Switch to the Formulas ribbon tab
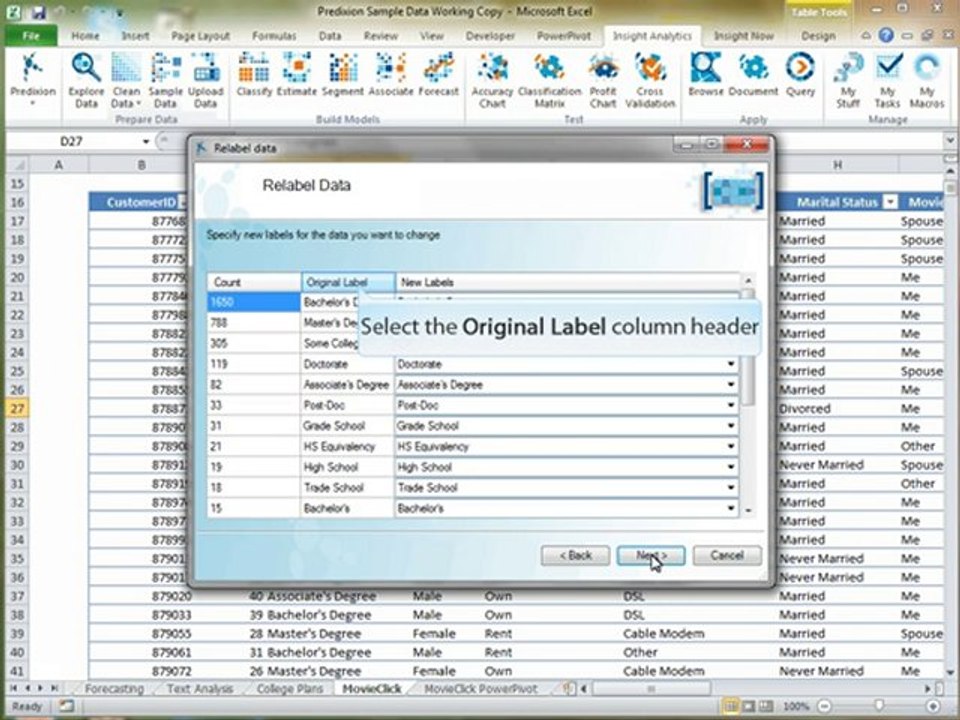The image size is (960, 720). (x=274, y=36)
